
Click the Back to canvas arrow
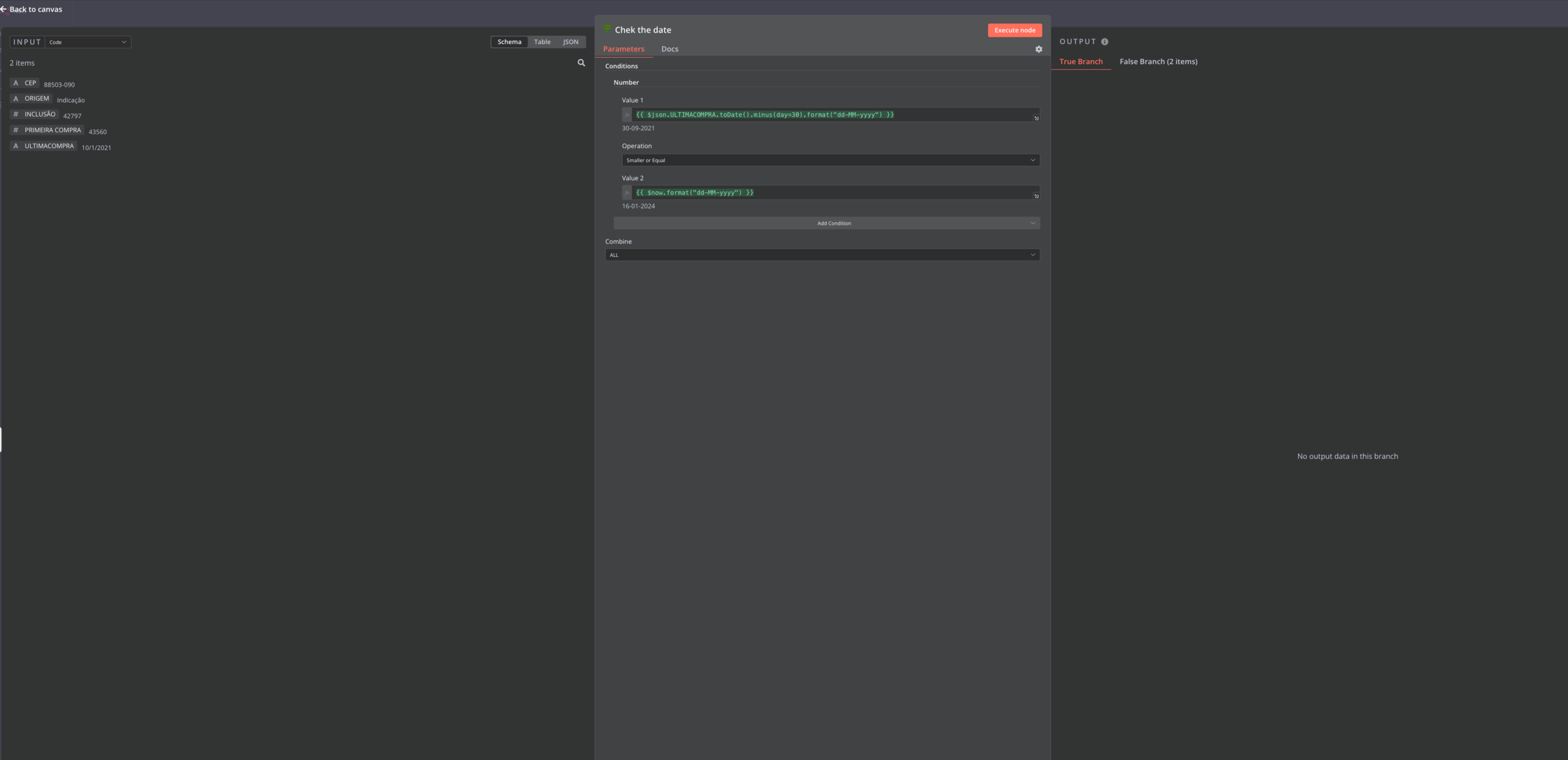(x=4, y=9)
